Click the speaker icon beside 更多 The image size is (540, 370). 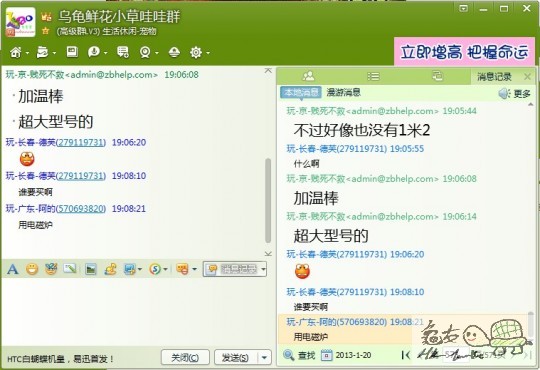(x=505, y=93)
